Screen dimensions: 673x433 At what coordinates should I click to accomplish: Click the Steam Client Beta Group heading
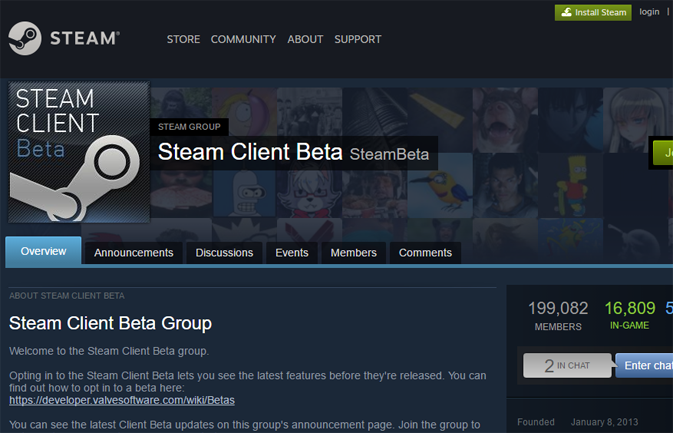pos(110,323)
